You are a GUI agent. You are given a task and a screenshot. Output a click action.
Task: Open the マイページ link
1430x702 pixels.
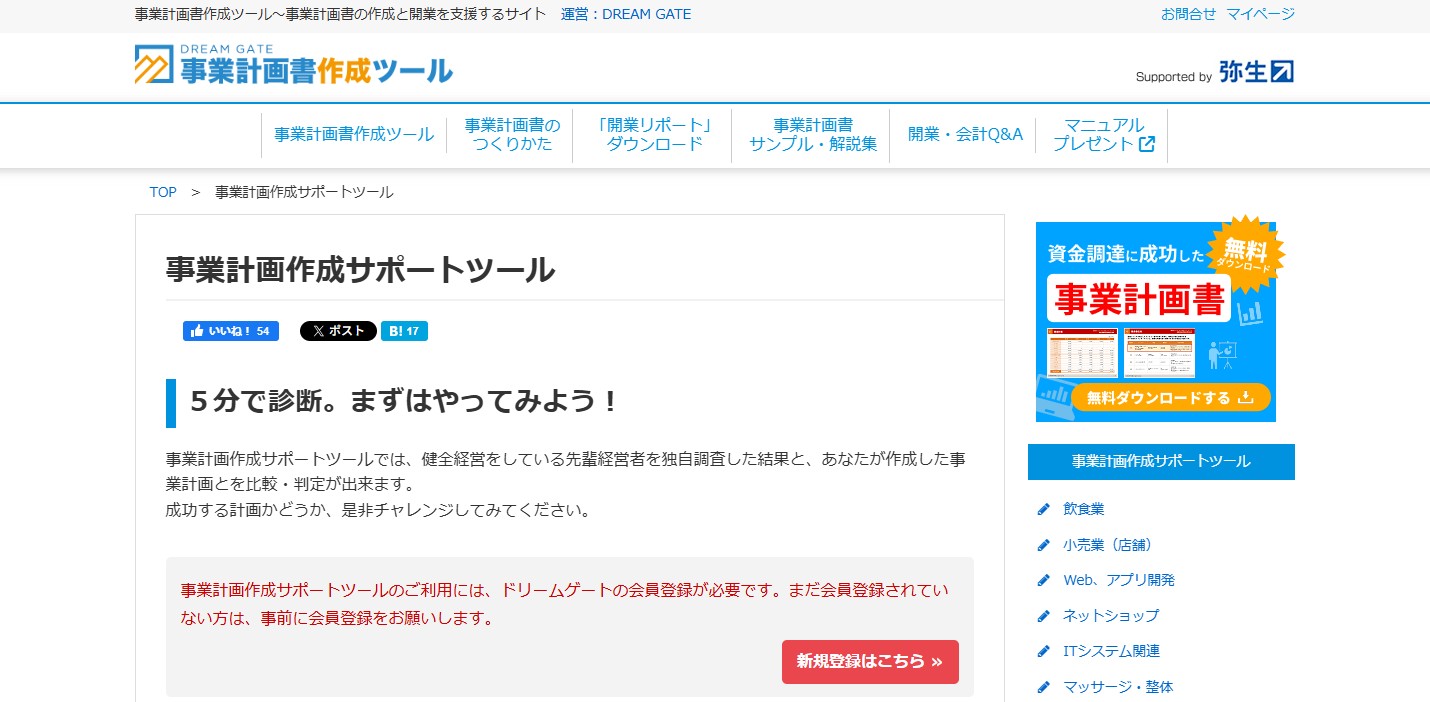(x=1260, y=14)
